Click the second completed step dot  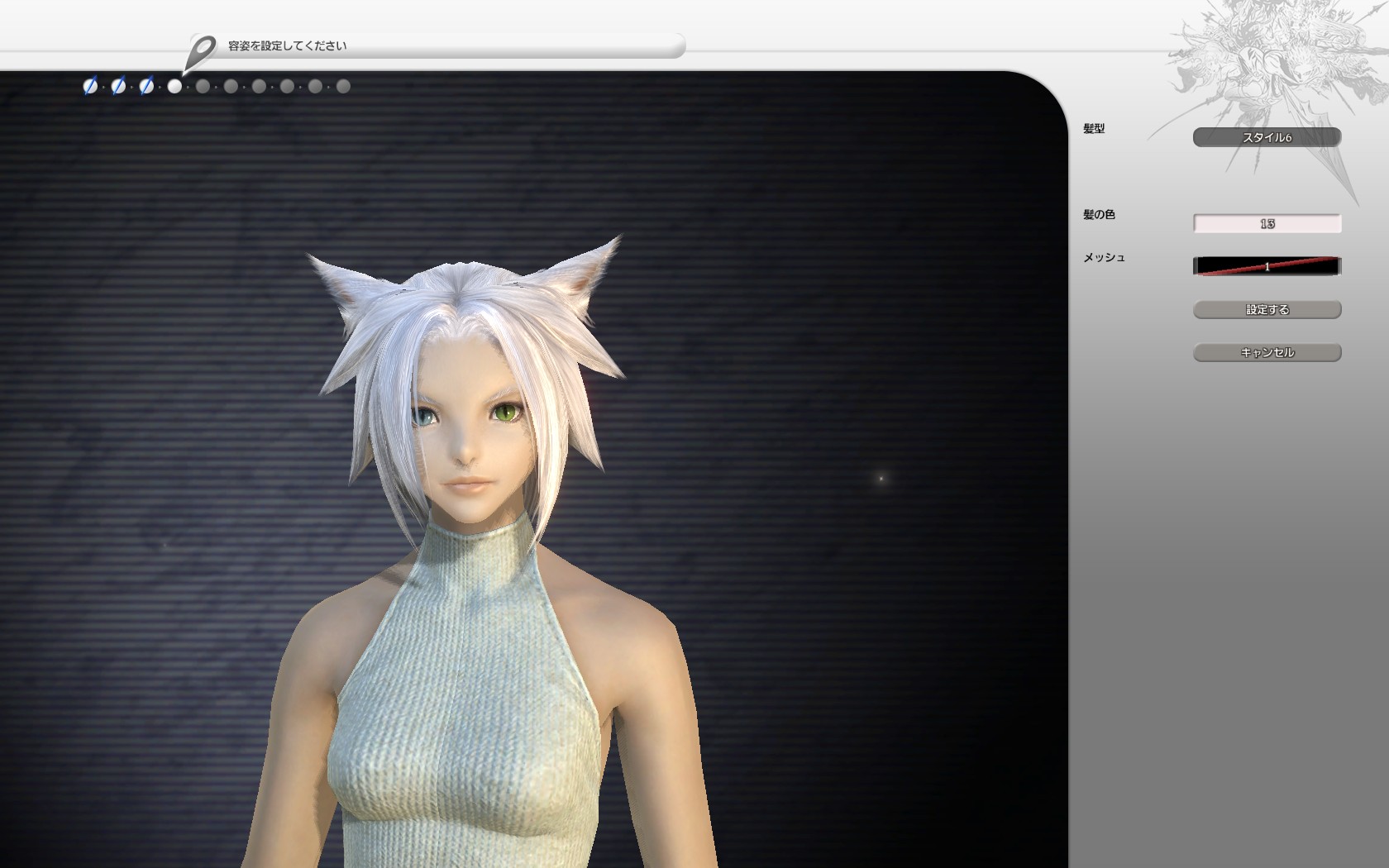point(118,86)
